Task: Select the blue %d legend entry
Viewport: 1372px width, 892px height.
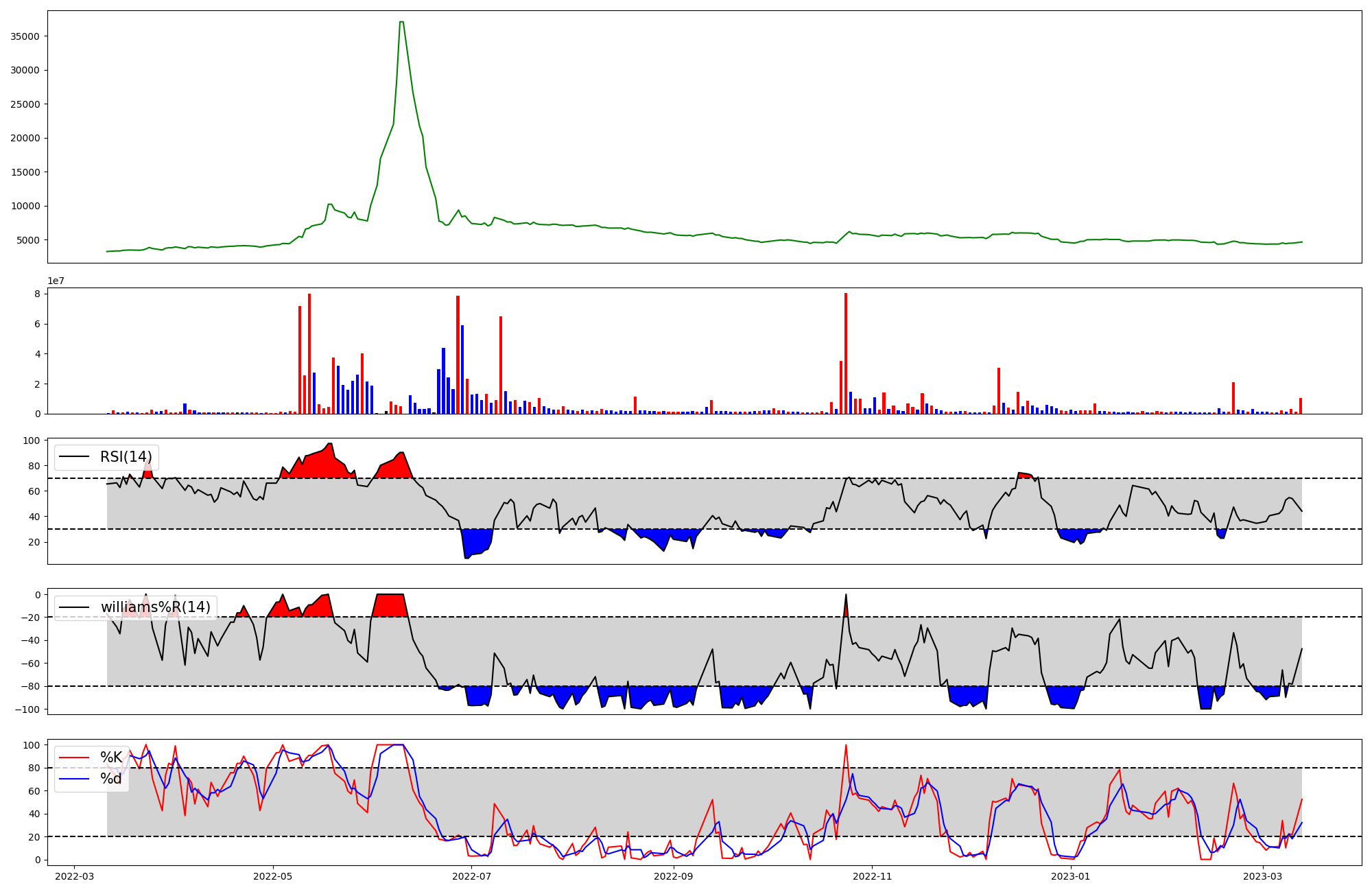Action: [110, 779]
